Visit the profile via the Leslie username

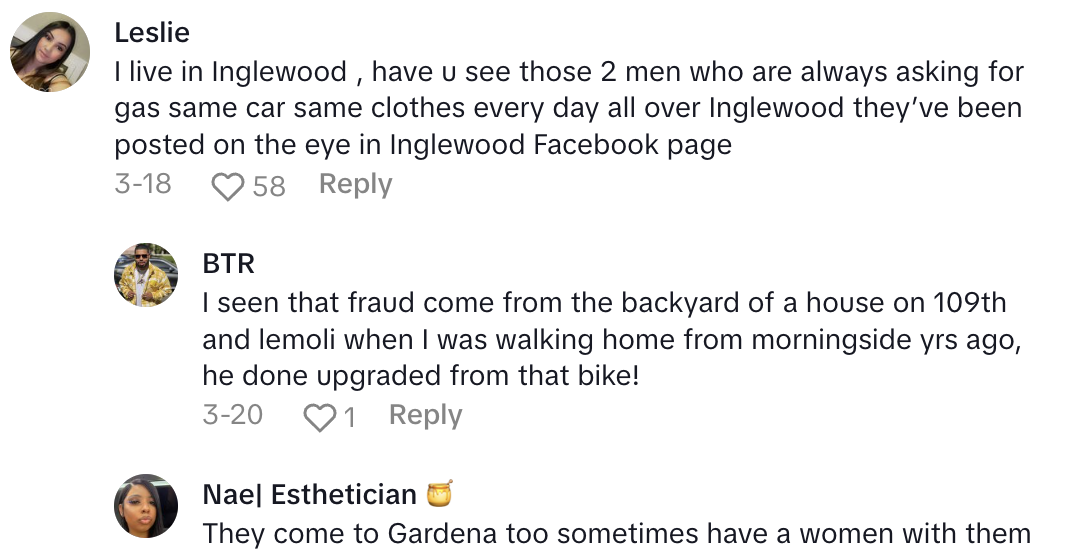152,32
